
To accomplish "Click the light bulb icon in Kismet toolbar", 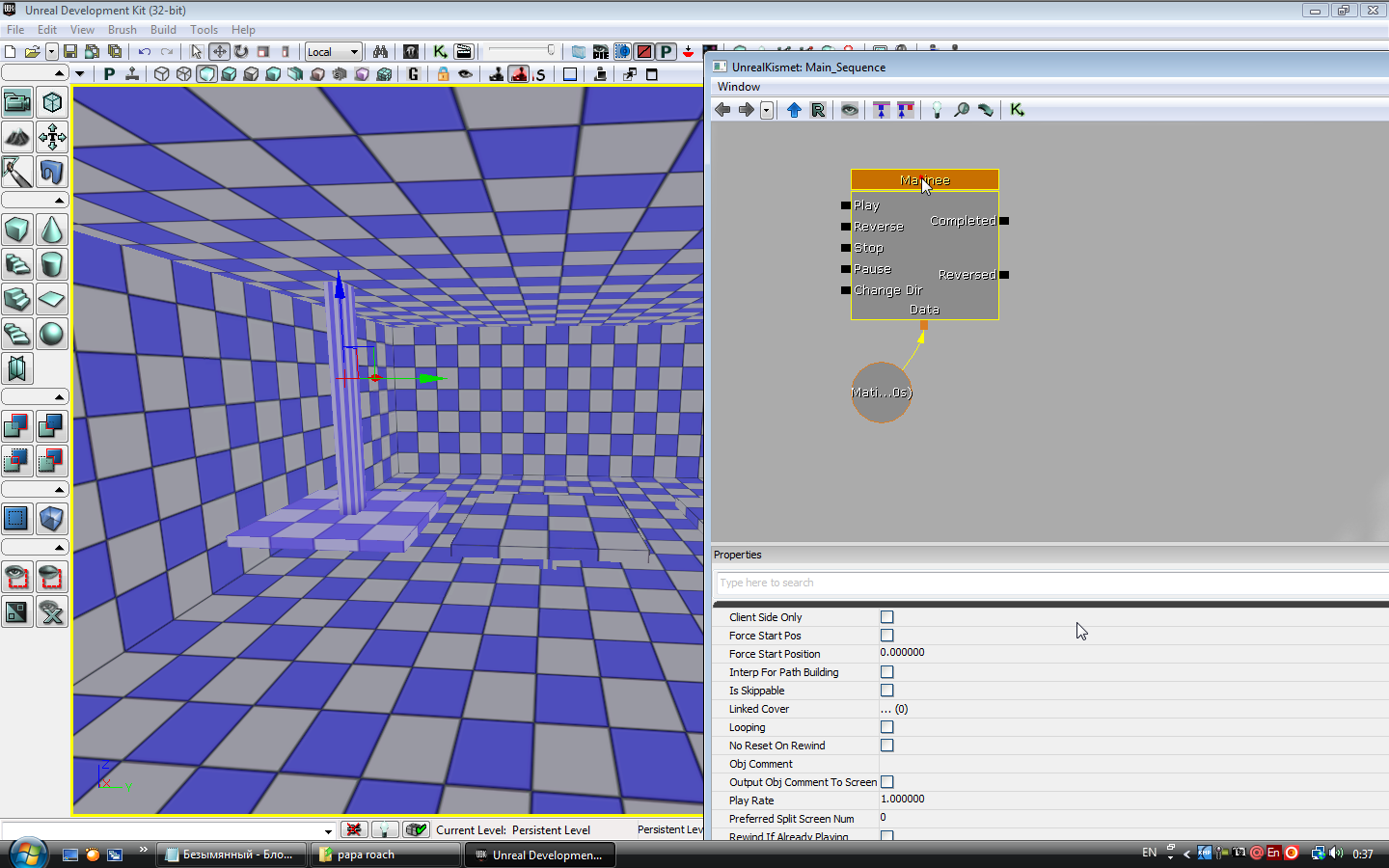I will pyautogui.click(x=936, y=110).
